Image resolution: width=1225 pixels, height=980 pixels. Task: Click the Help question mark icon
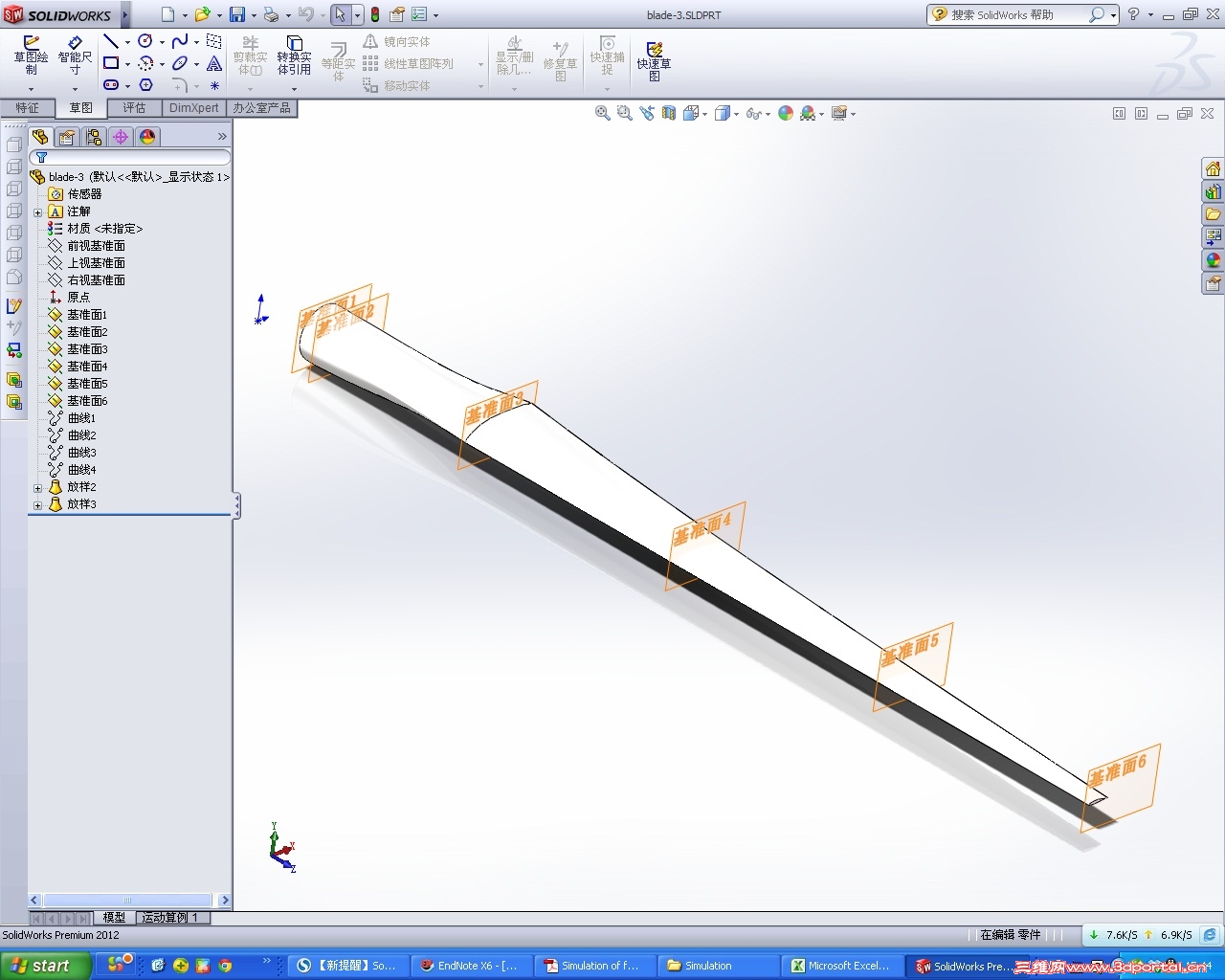[1133, 14]
